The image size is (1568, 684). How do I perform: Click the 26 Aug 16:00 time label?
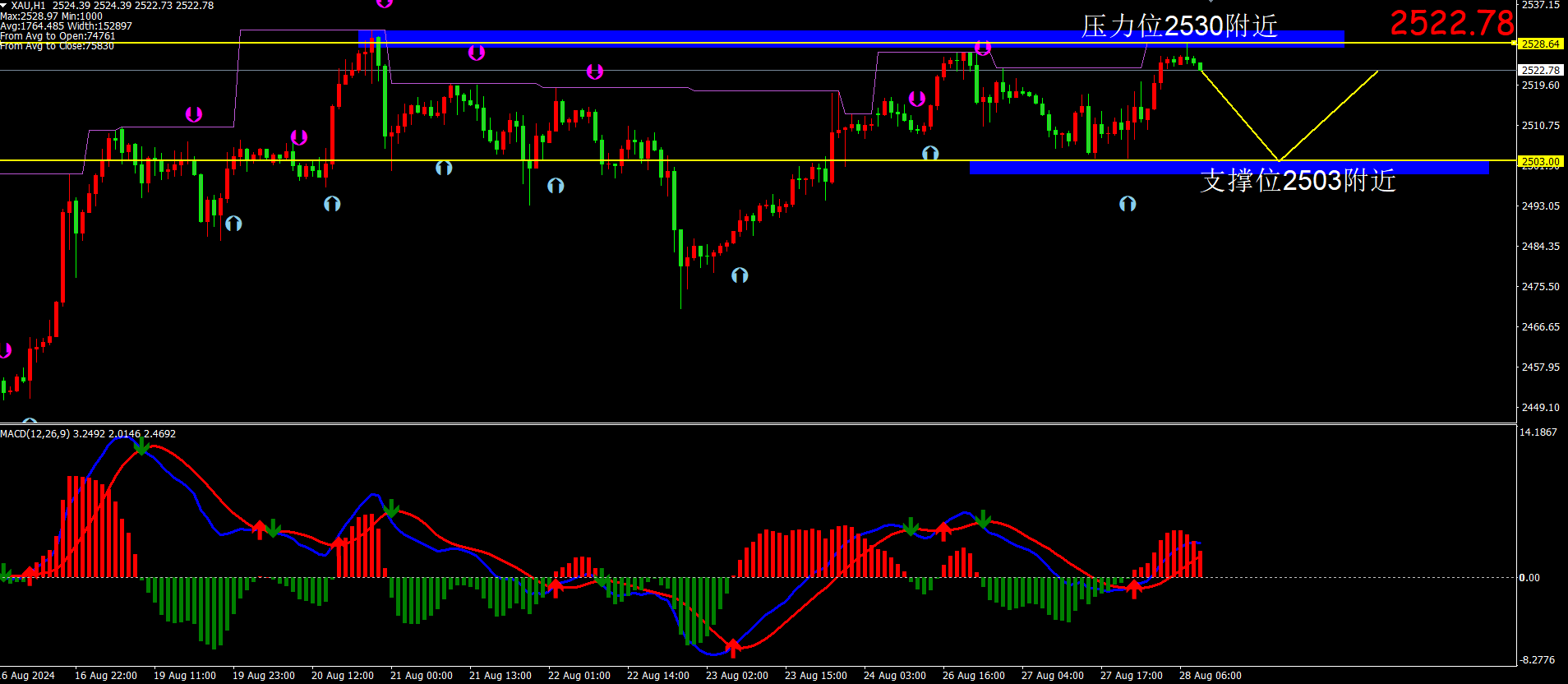[x=974, y=675]
